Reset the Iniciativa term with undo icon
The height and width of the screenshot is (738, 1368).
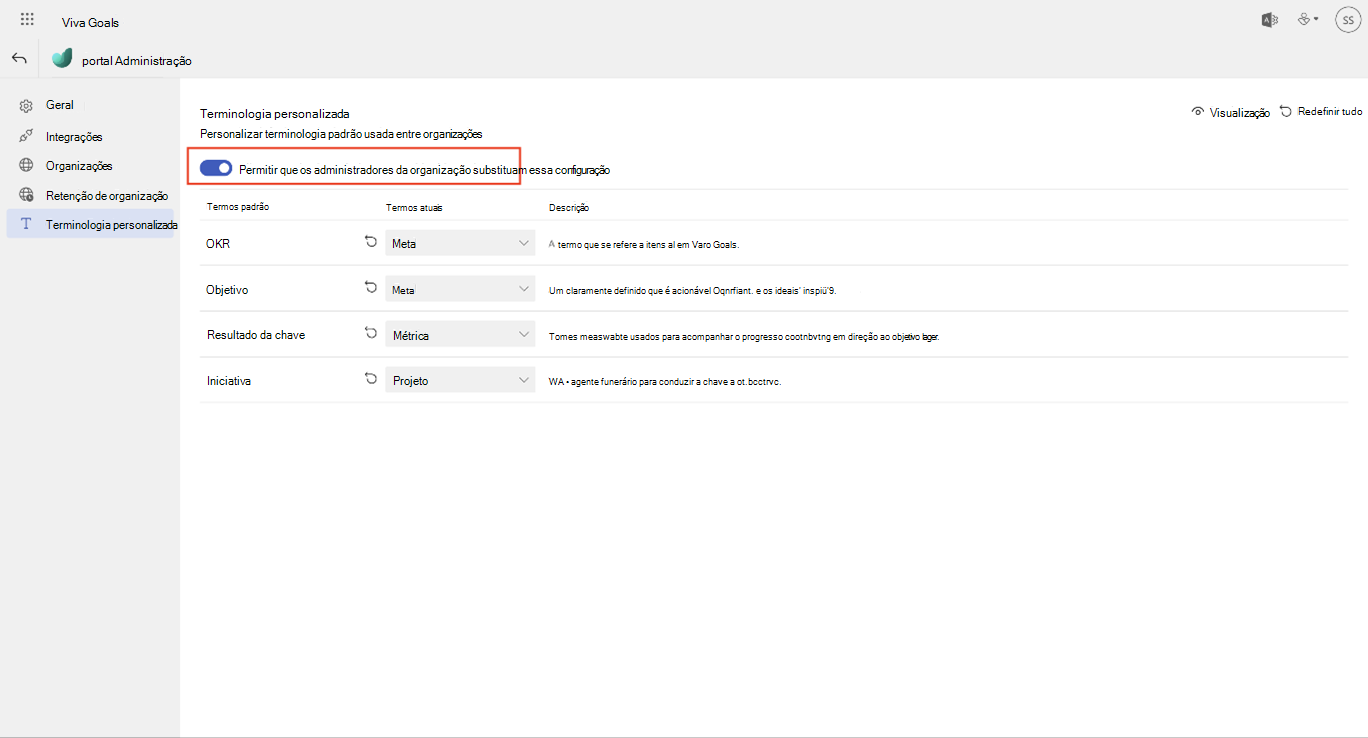(371, 379)
